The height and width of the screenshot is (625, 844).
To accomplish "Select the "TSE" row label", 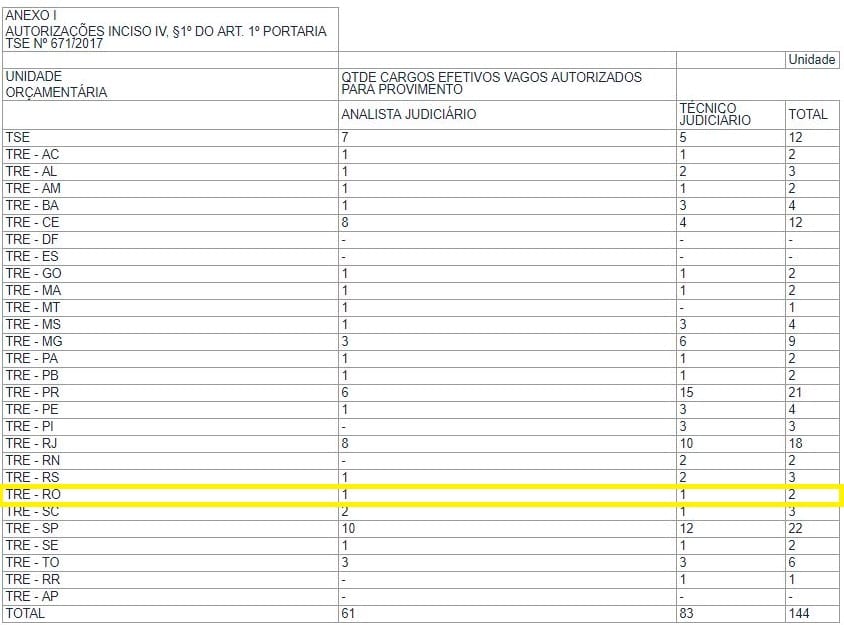I will tap(18, 137).
